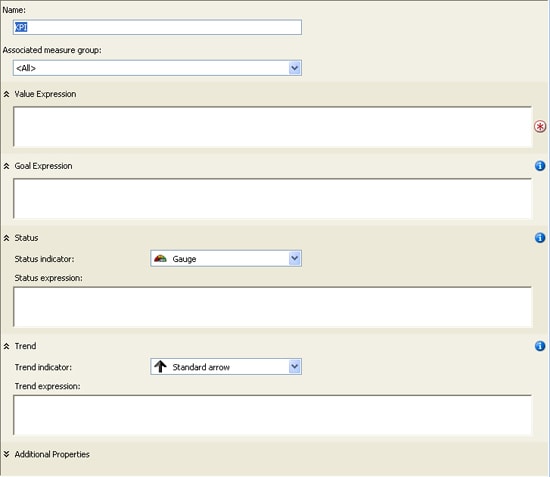Image resolution: width=550 pixels, height=477 pixels.
Task: Click the Name text field
Action: coord(157,27)
